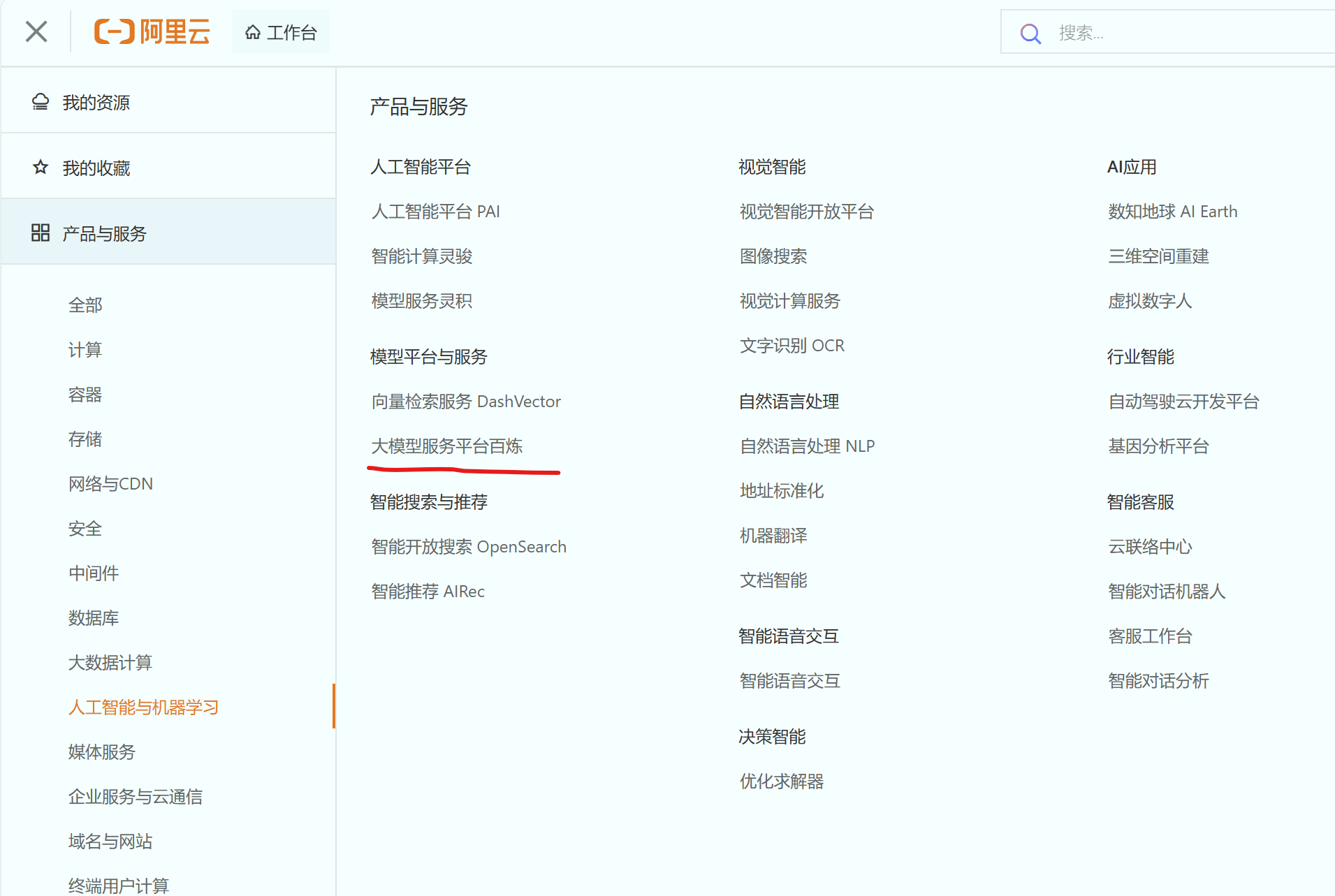Image resolution: width=1335 pixels, height=896 pixels.
Task: Open 智能计算灵骏 link
Action: [422, 256]
